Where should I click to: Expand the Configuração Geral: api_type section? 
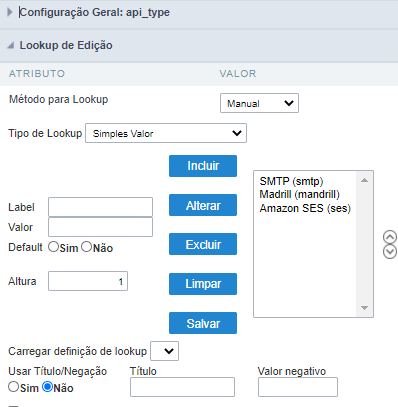click(x=10, y=12)
